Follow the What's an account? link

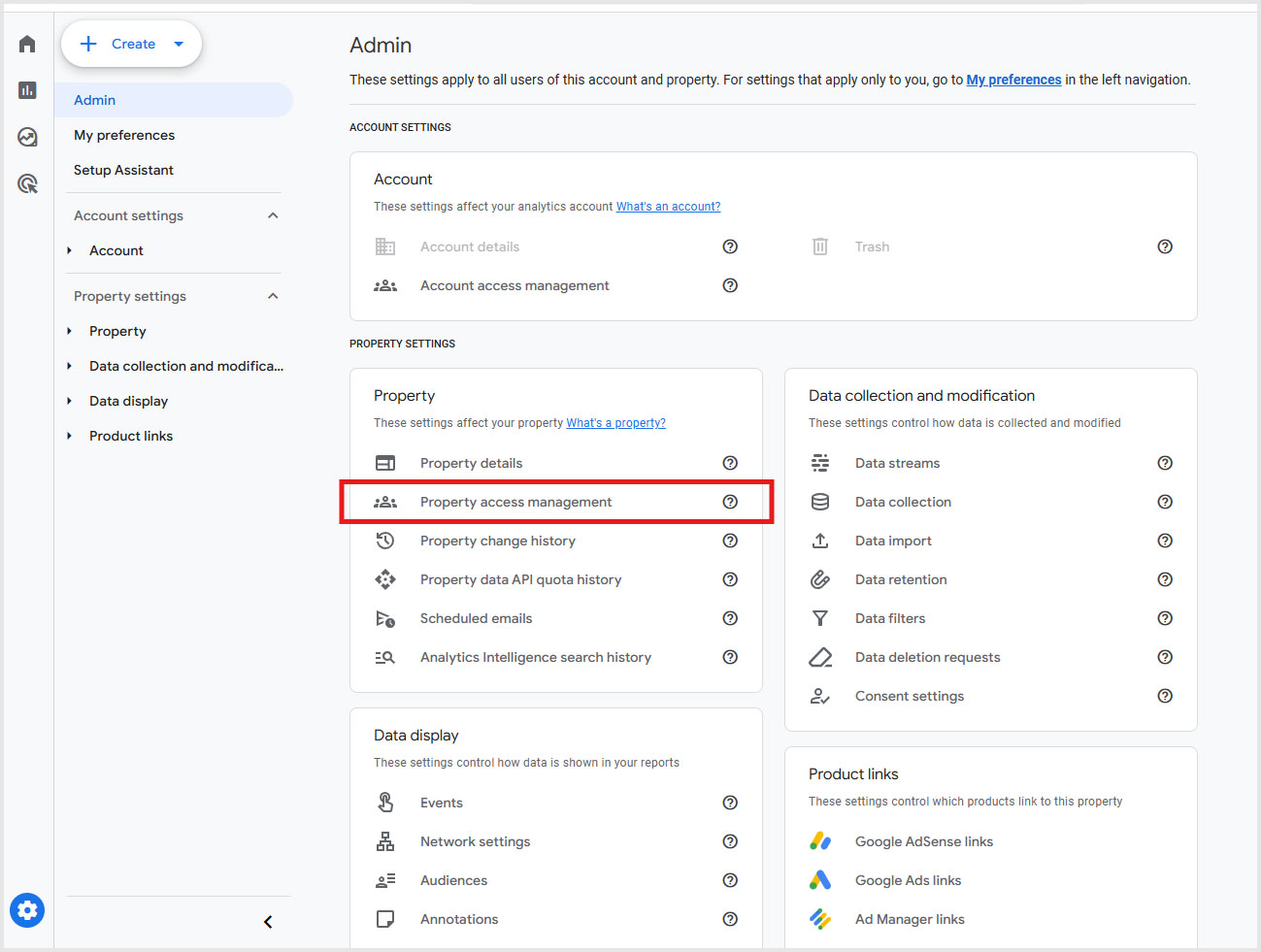click(668, 207)
